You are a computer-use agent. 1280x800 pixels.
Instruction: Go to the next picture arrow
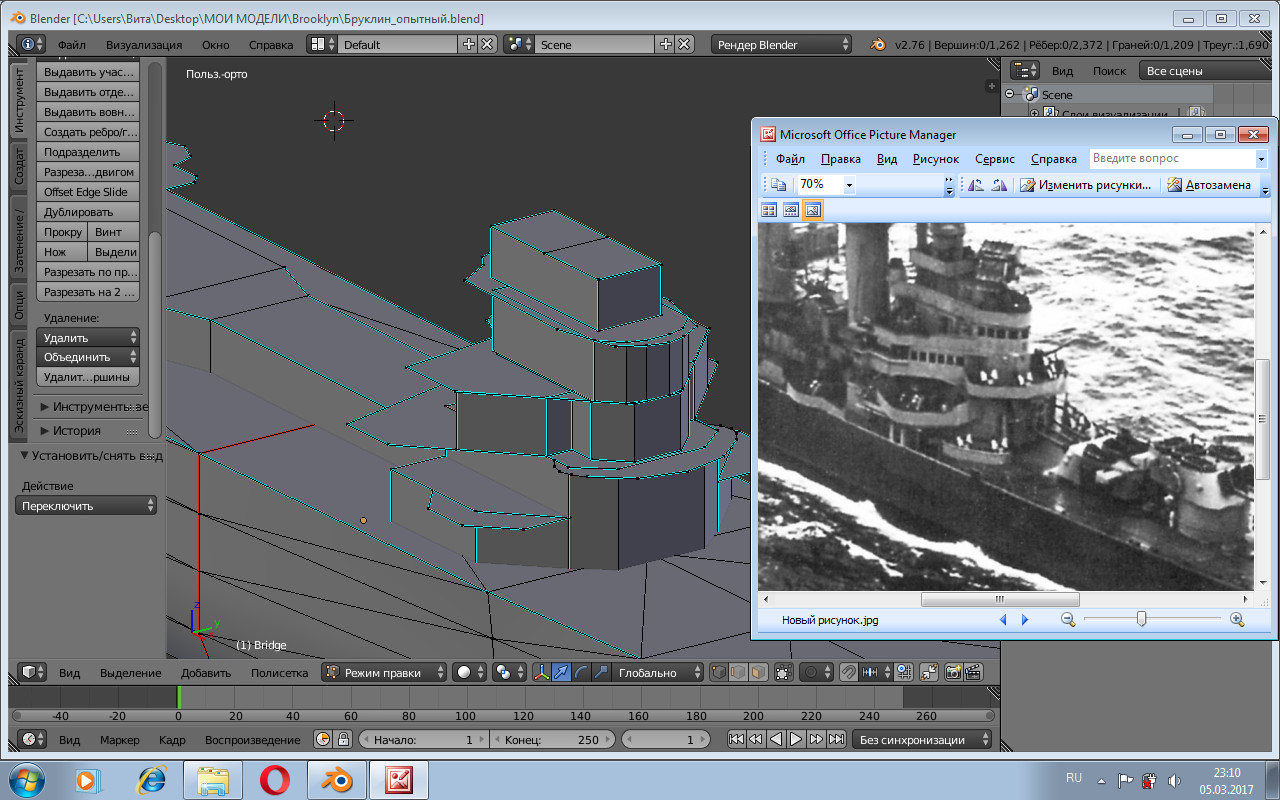coord(1024,620)
